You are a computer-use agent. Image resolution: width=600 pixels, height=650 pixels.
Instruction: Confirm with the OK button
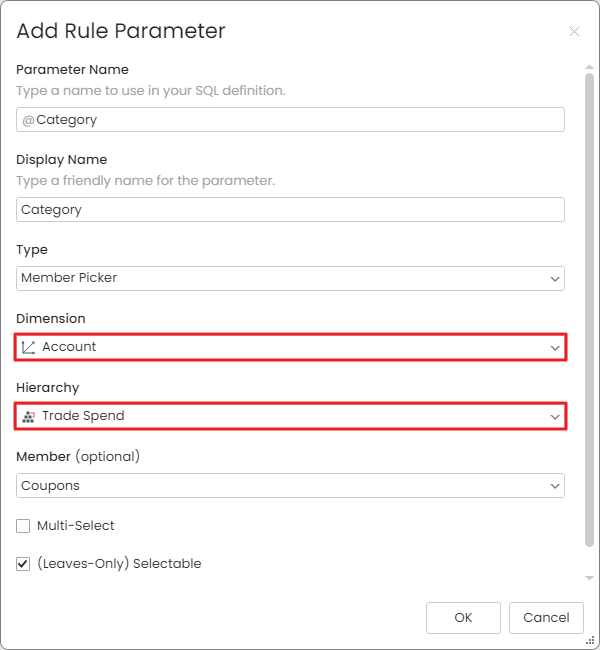pos(463,618)
